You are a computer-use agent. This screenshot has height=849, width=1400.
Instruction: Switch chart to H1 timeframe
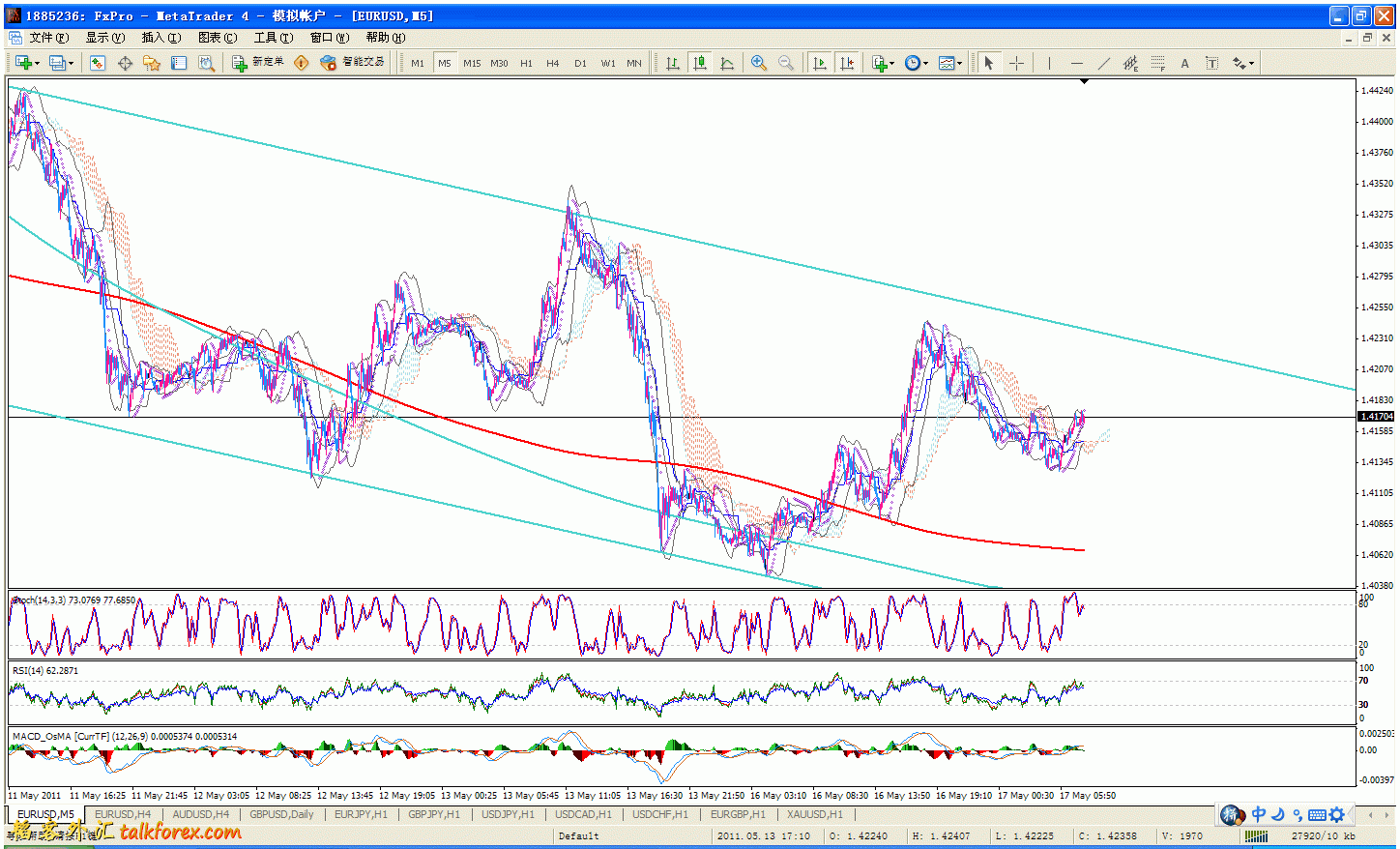coord(526,63)
